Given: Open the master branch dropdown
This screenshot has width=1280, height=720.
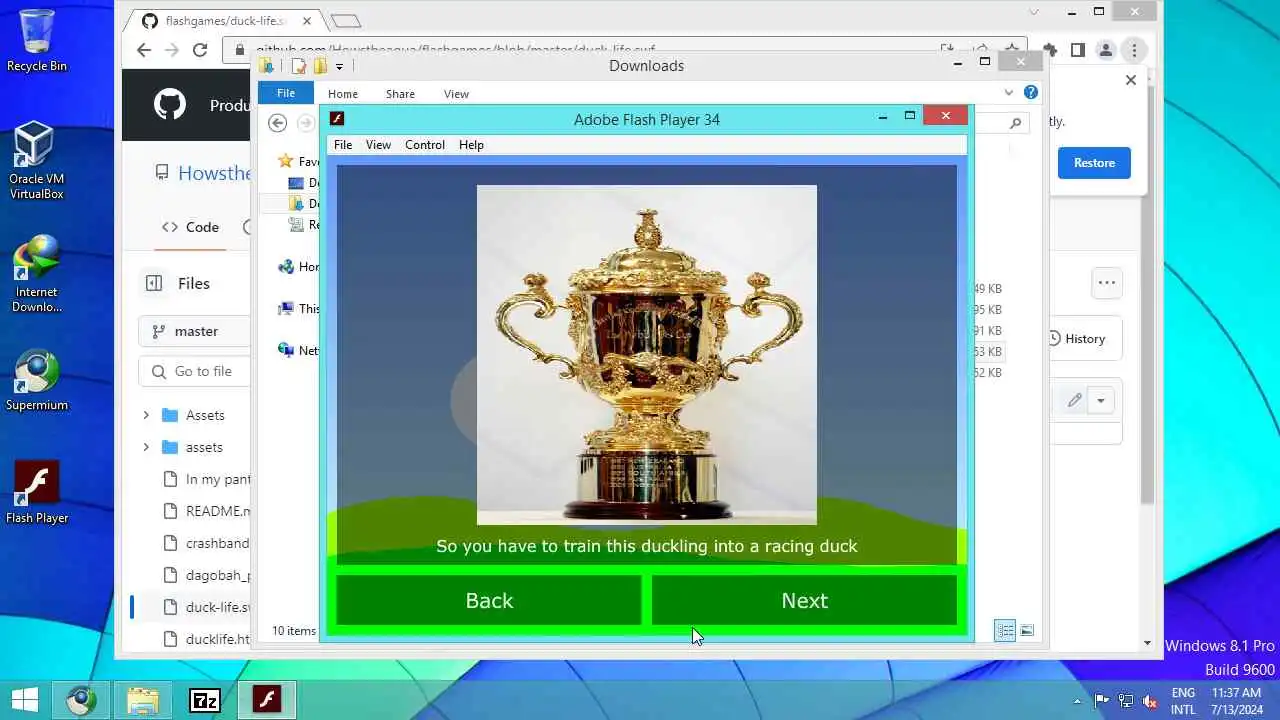Looking at the screenshot, I should click(195, 331).
